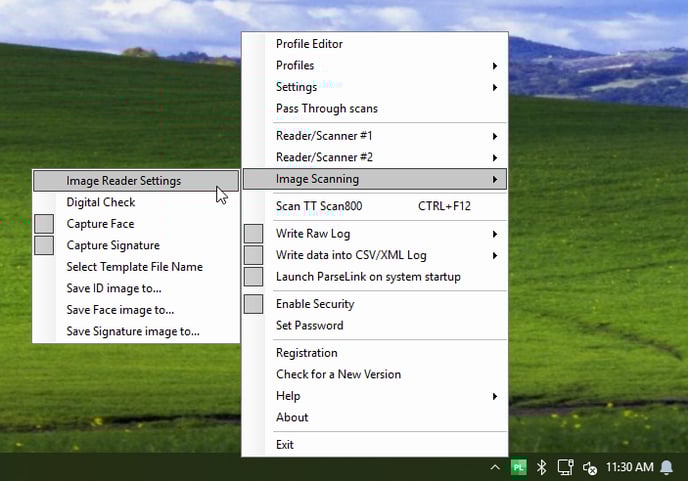Click the 11:30 AM taskbar clock

coord(630,467)
